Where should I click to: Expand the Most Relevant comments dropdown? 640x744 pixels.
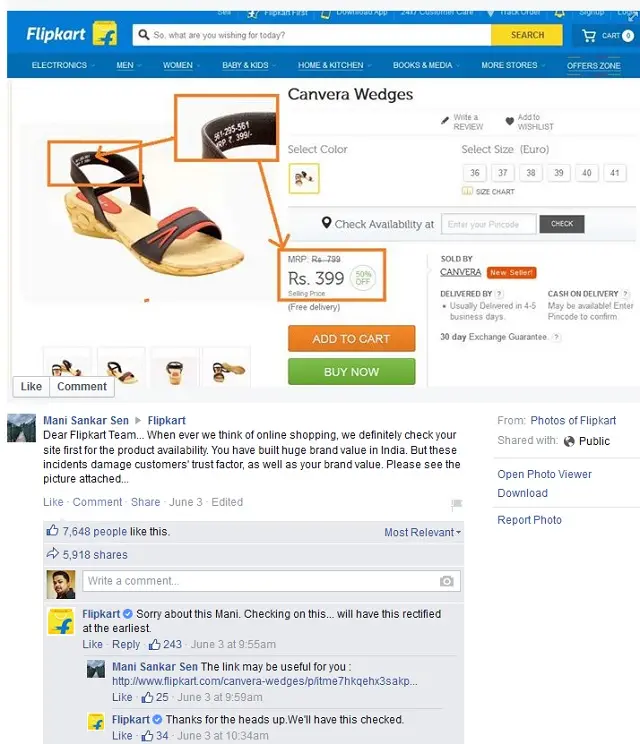[423, 533]
